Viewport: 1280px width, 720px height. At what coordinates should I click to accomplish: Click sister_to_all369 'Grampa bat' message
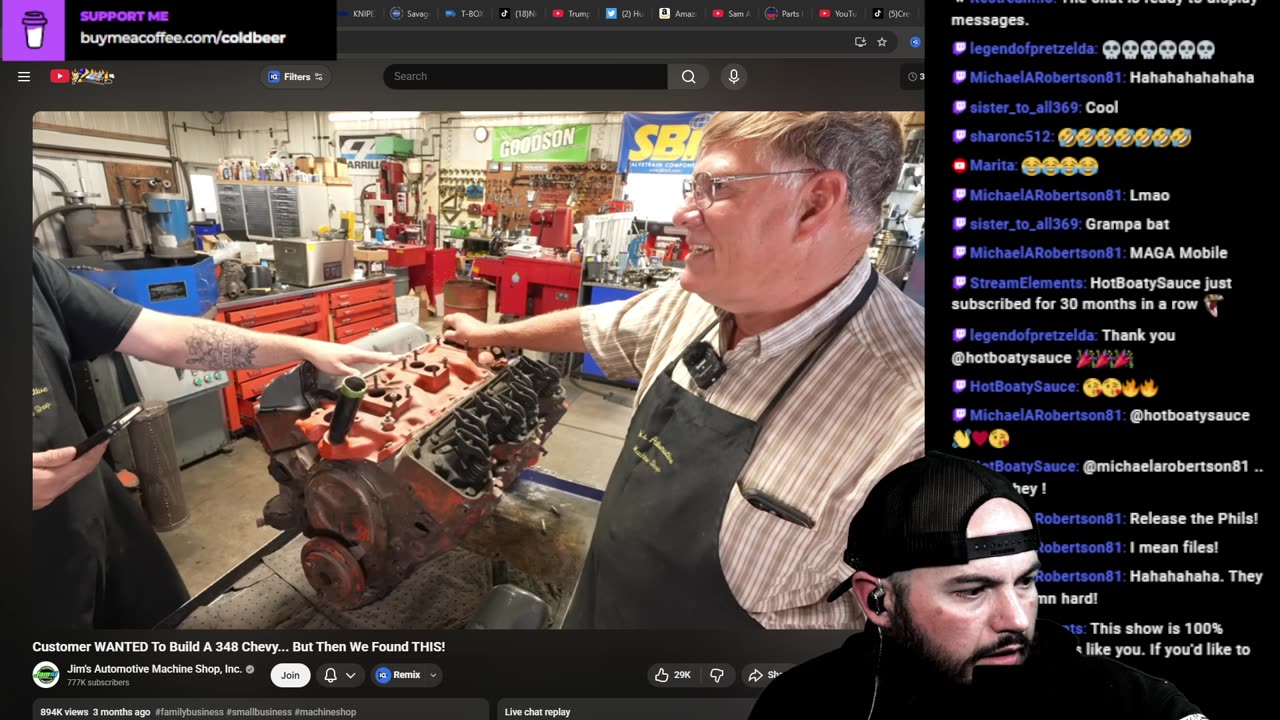pos(1061,224)
